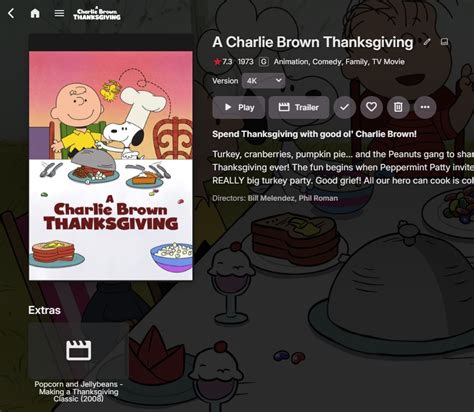Play the movie
This screenshot has width=474, height=412.
pos(239,107)
